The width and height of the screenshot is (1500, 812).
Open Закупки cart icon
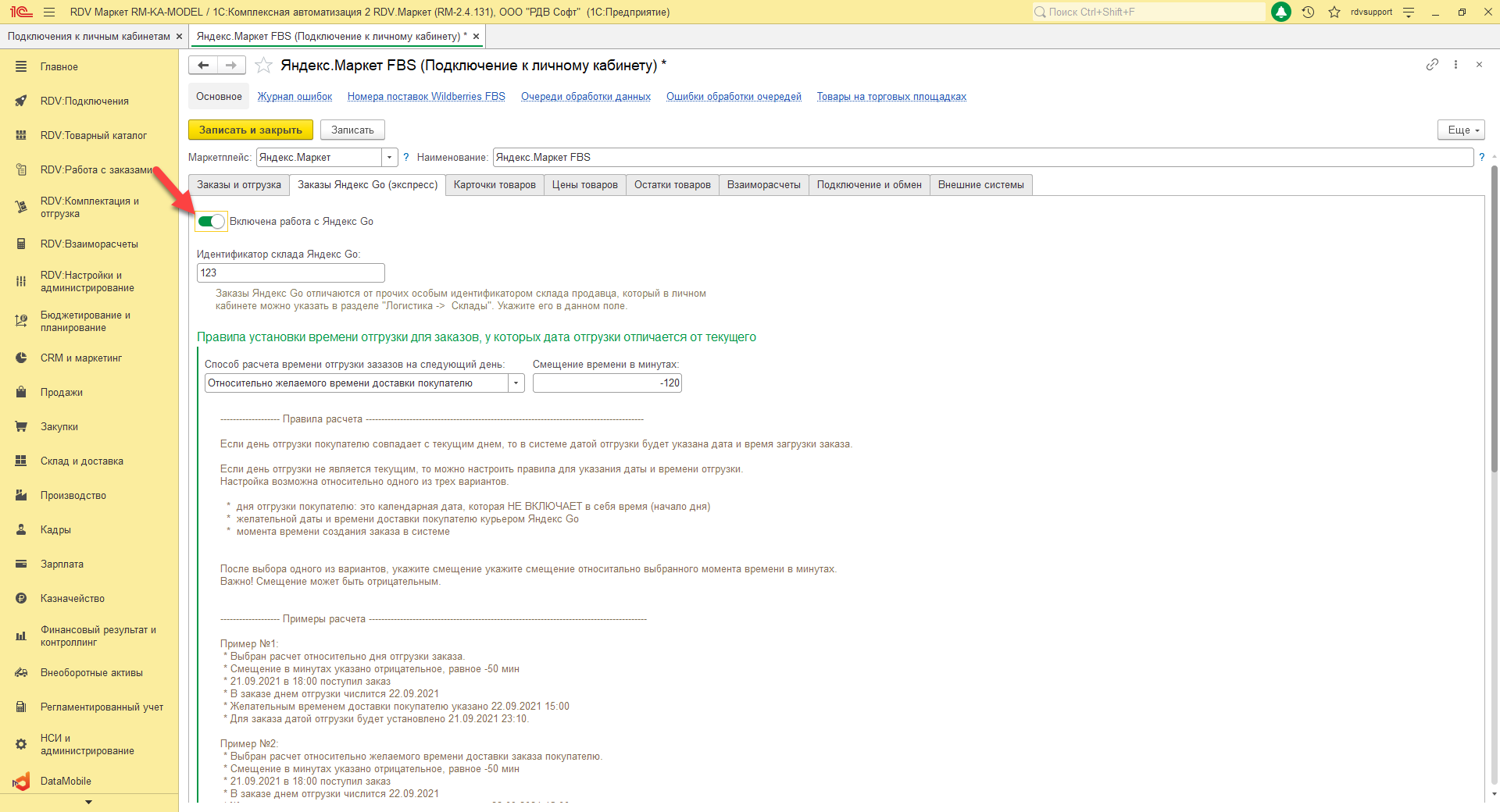pos(21,427)
